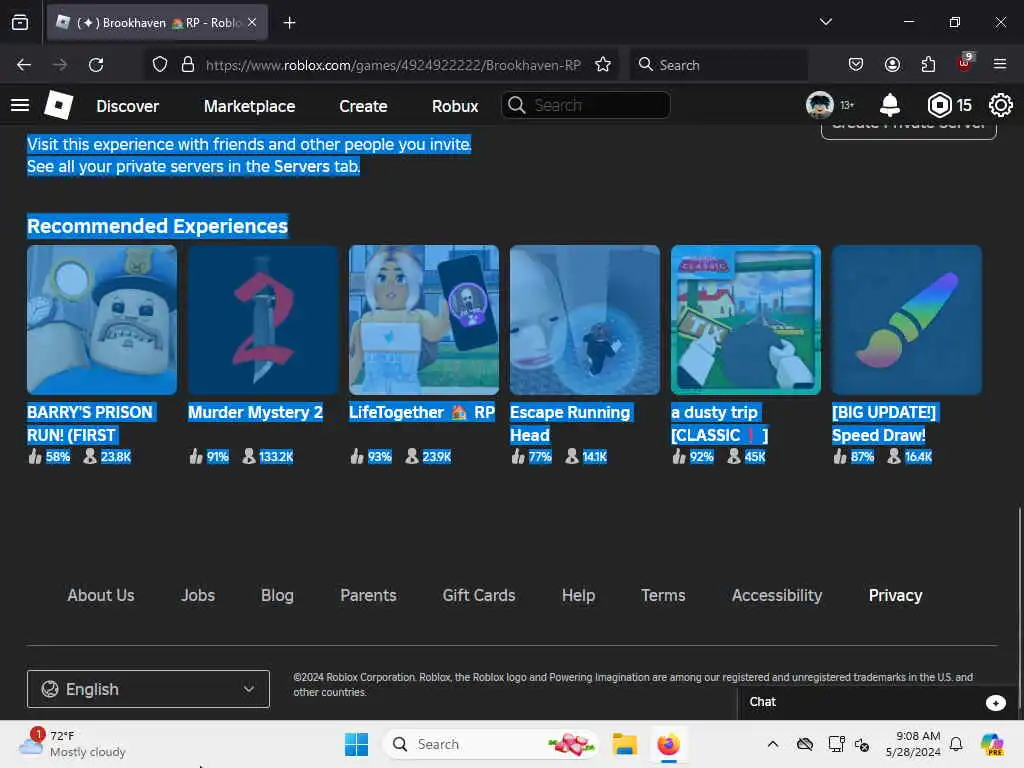Image resolution: width=1024 pixels, height=768 pixels.
Task: View site security via the padlock icon
Action: [x=188, y=65]
